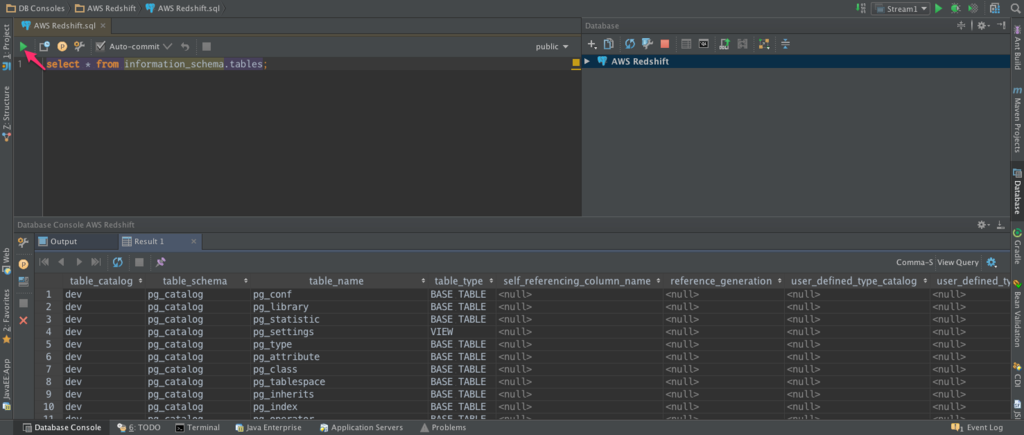Pin the result tab with pushpin icon

coord(161,262)
